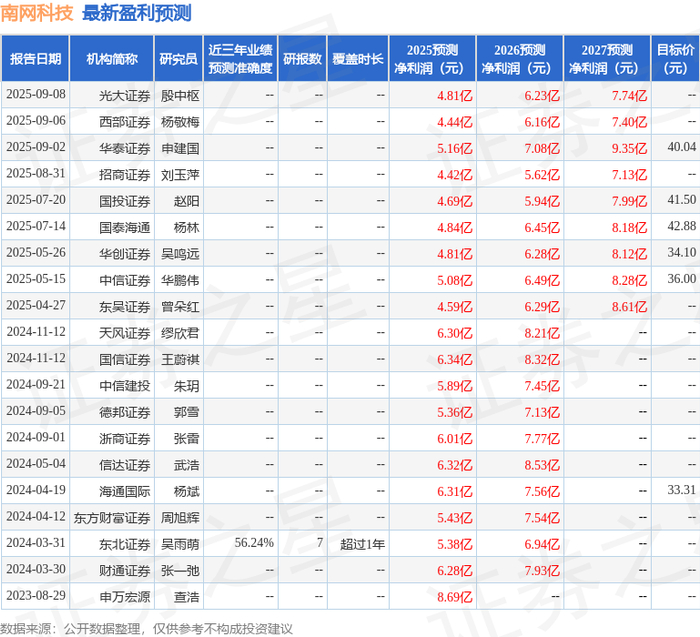The width and height of the screenshot is (700, 637).
Task: Click the coverage duration 超过1年
Action: coord(362,544)
